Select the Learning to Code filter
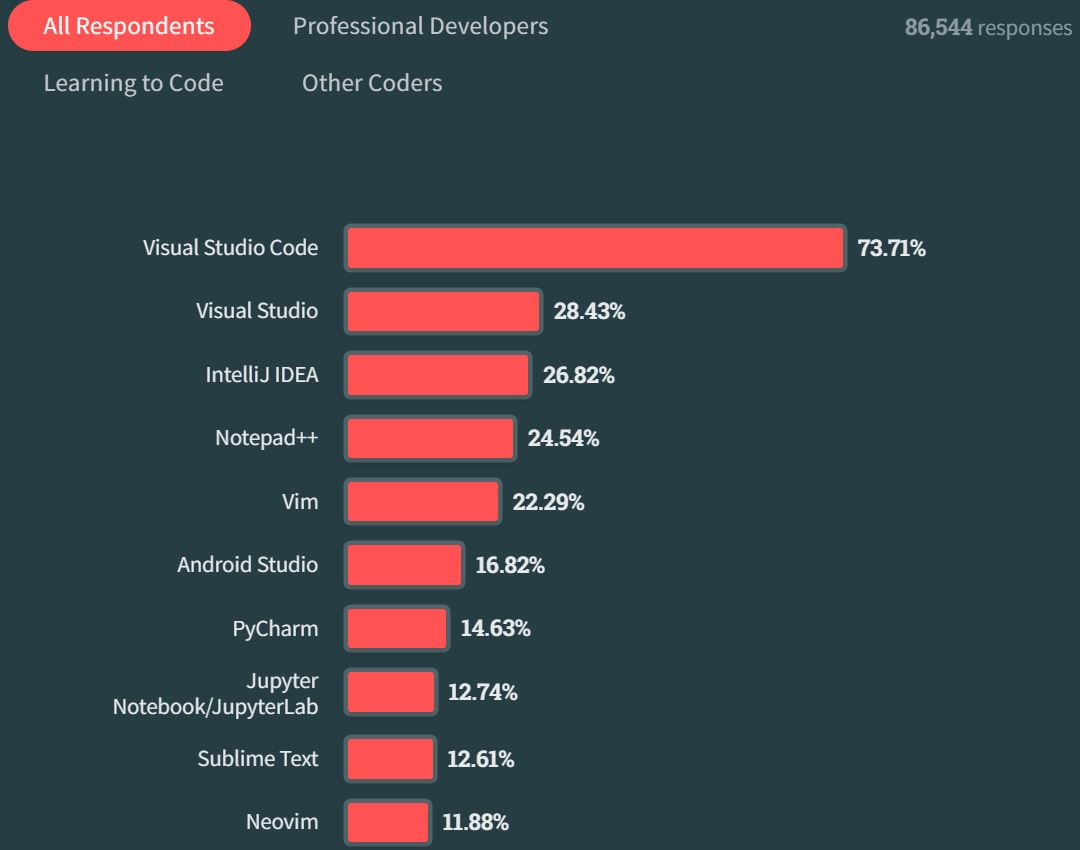This screenshot has height=850, width=1080. (x=132, y=83)
